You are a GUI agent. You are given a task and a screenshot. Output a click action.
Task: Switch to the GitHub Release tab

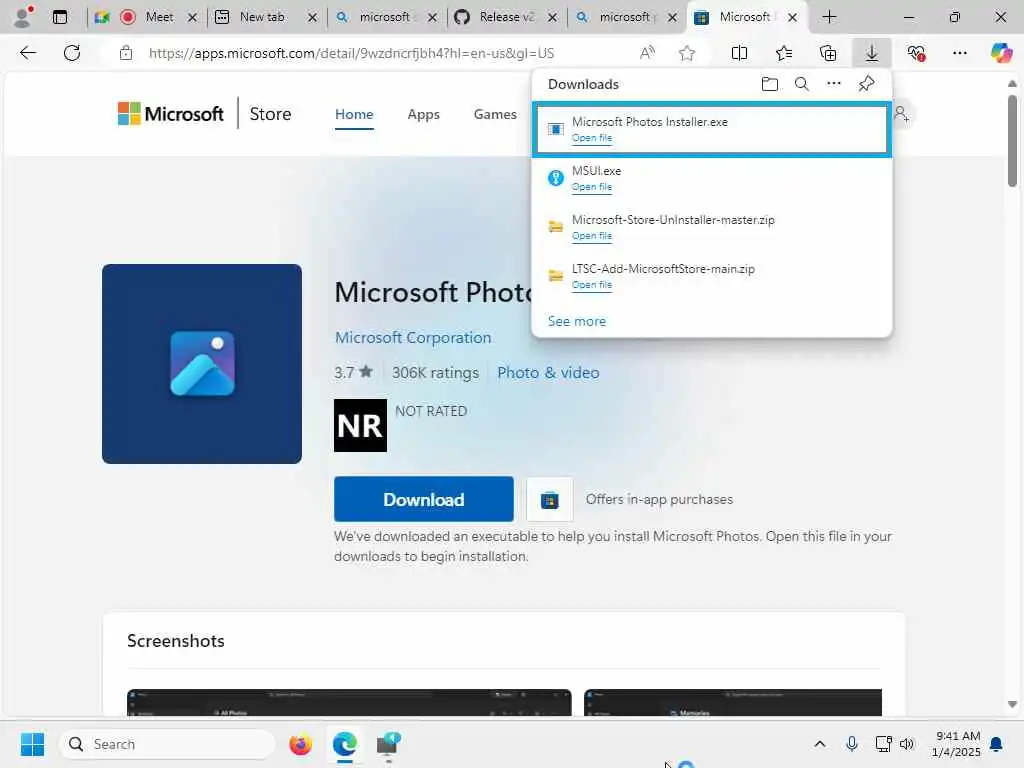coord(506,17)
